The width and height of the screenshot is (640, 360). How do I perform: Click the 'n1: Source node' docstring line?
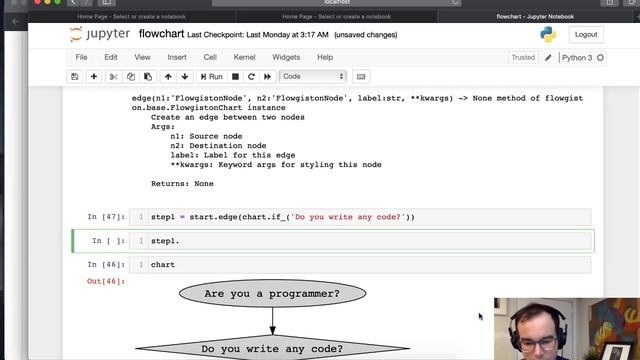(206, 136)
